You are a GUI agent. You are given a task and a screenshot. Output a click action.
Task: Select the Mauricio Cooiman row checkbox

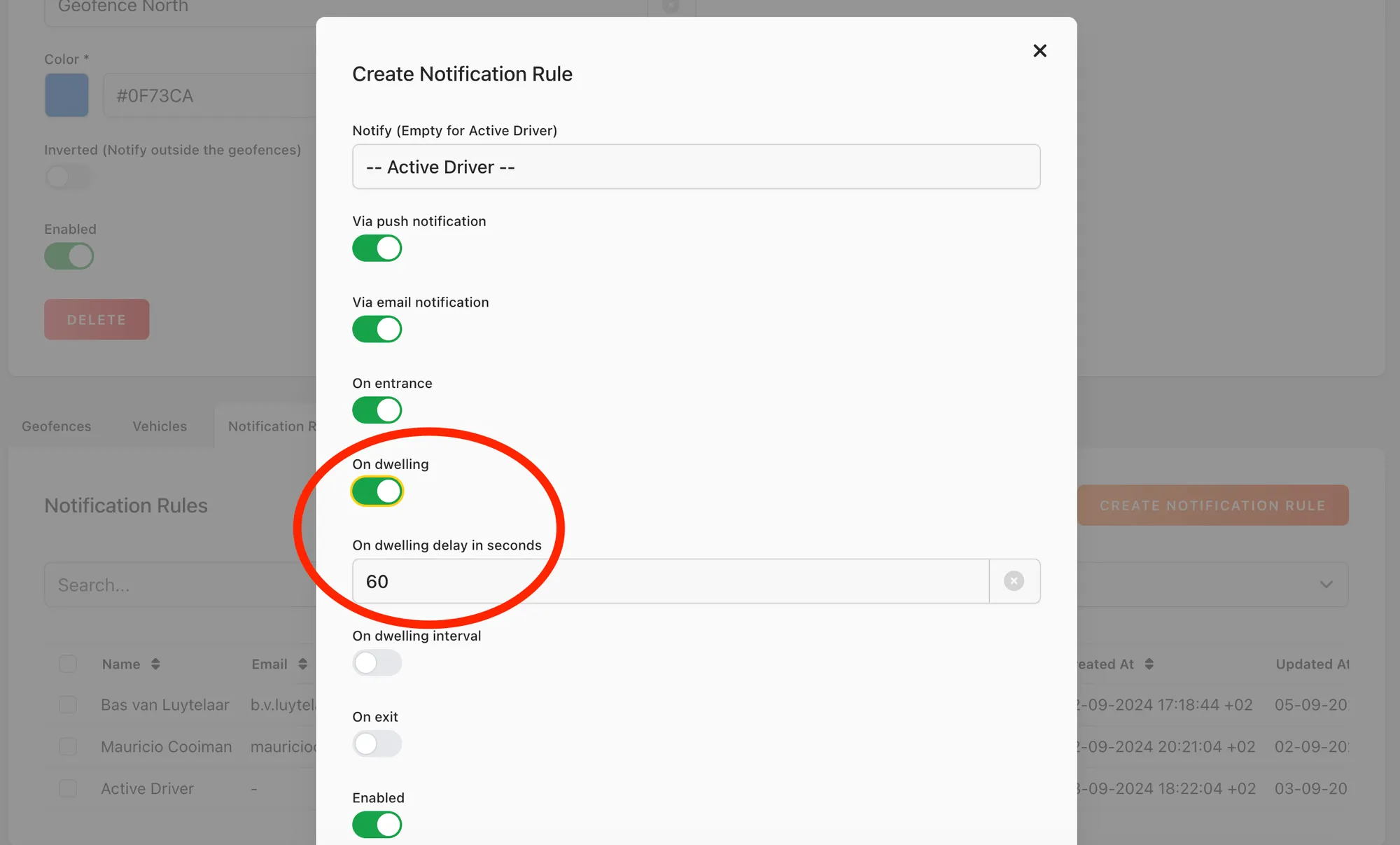pyautogui.click(x=68, y=747)
